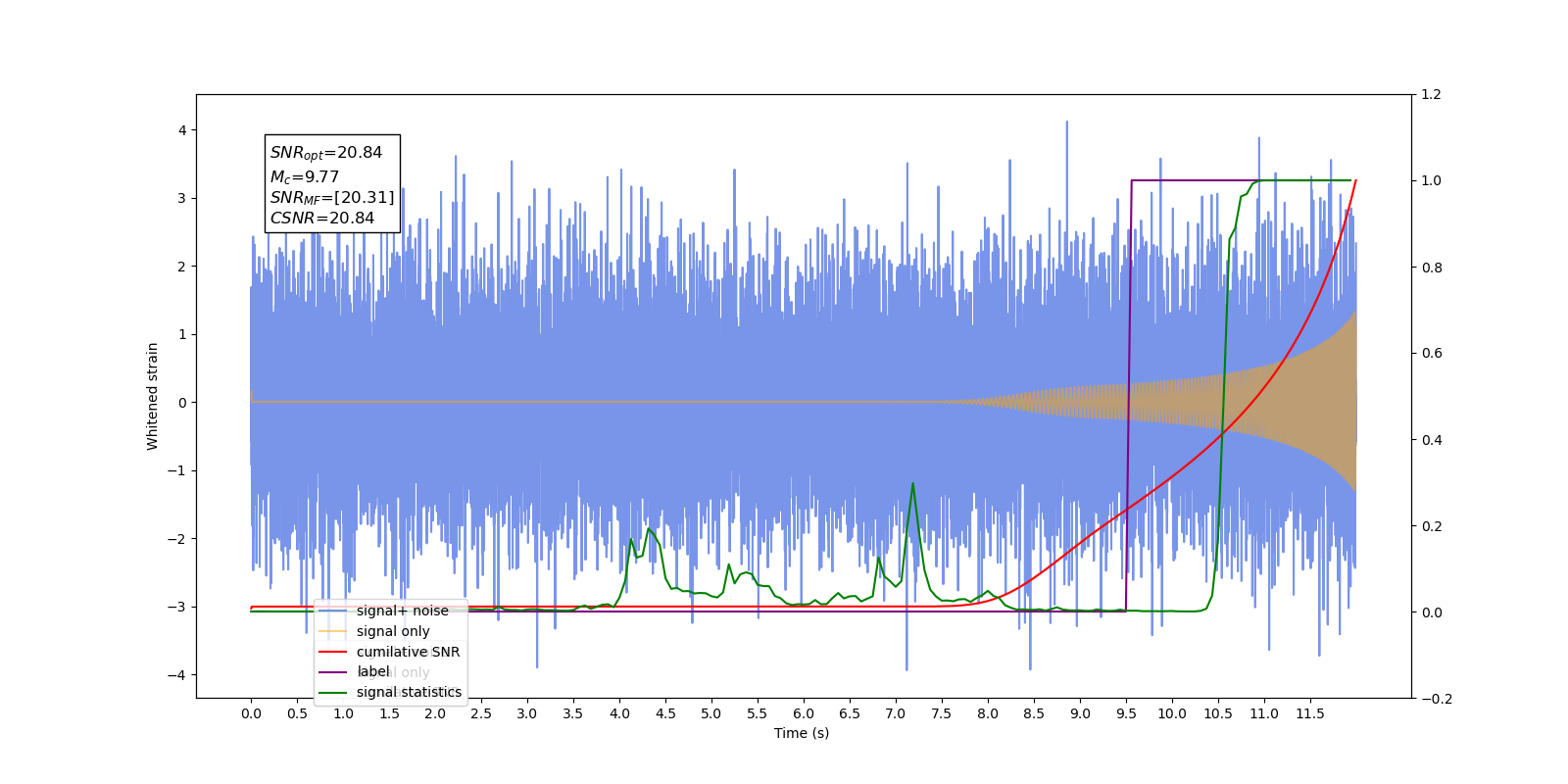Image resolution: width=1568 pixels, height=784 pixels.
Task: Click the 'signal statistics' legend label
Action: click(409, 692)
